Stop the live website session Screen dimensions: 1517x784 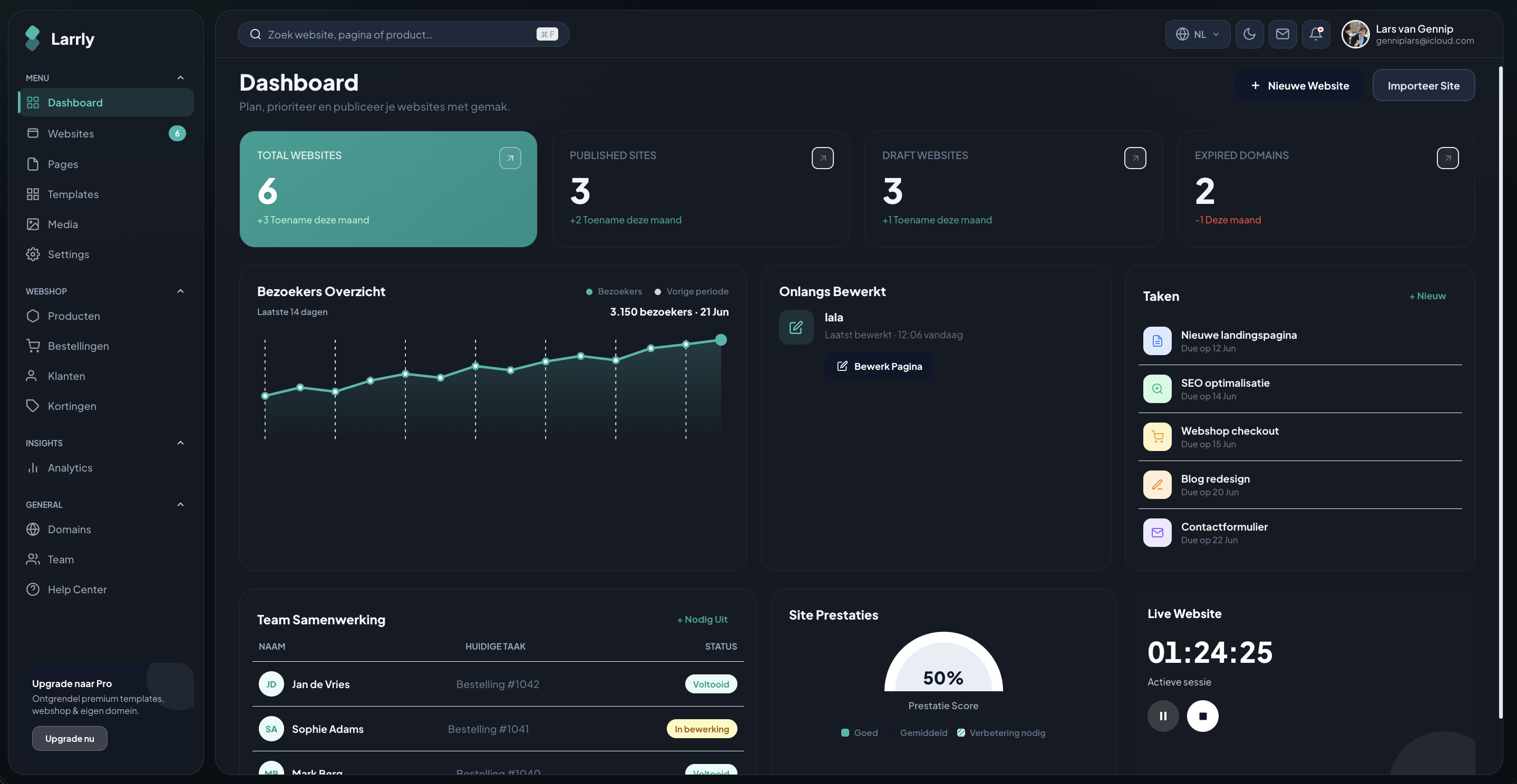tap(1202, 716)
